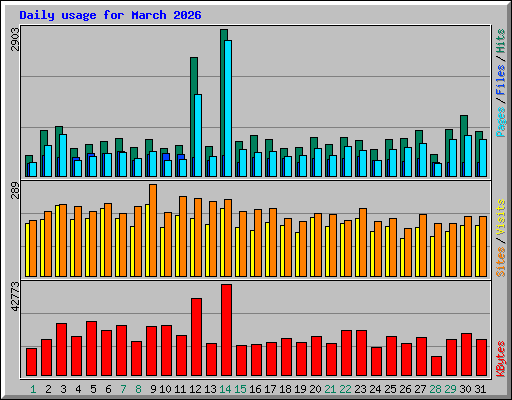
Task: Click the Hits legend label
Action: (501, 41)
